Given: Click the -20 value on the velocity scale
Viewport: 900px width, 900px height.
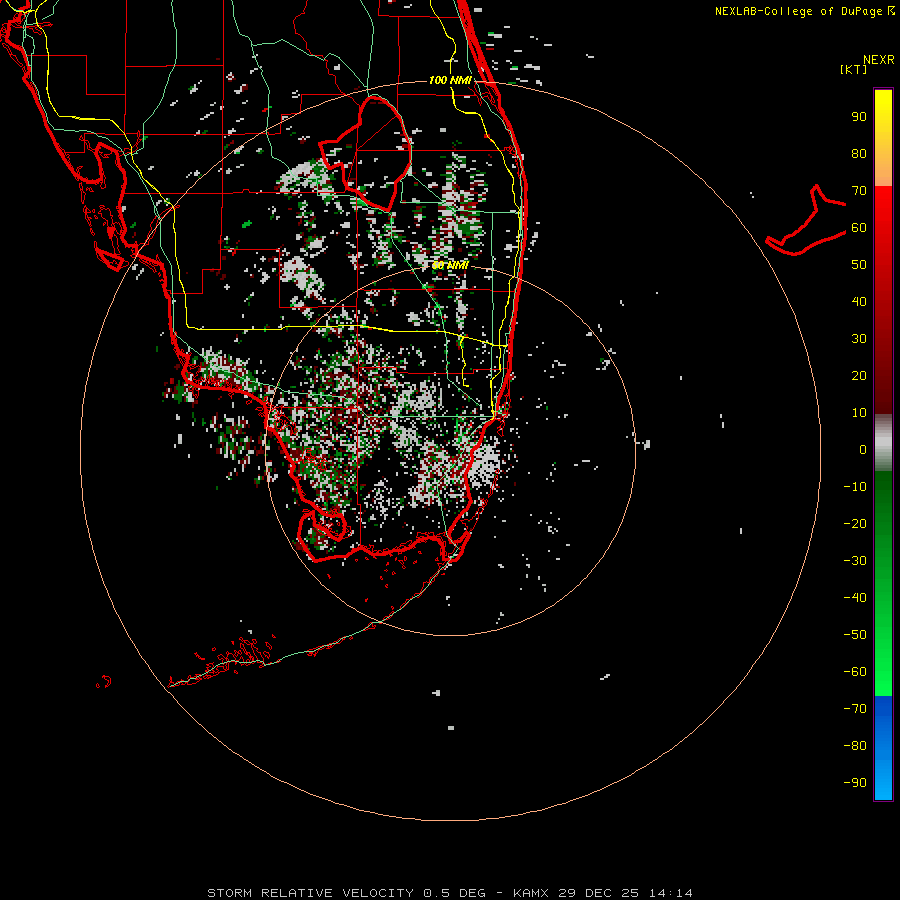Looking at the screenshot, I should coord(855,523).
